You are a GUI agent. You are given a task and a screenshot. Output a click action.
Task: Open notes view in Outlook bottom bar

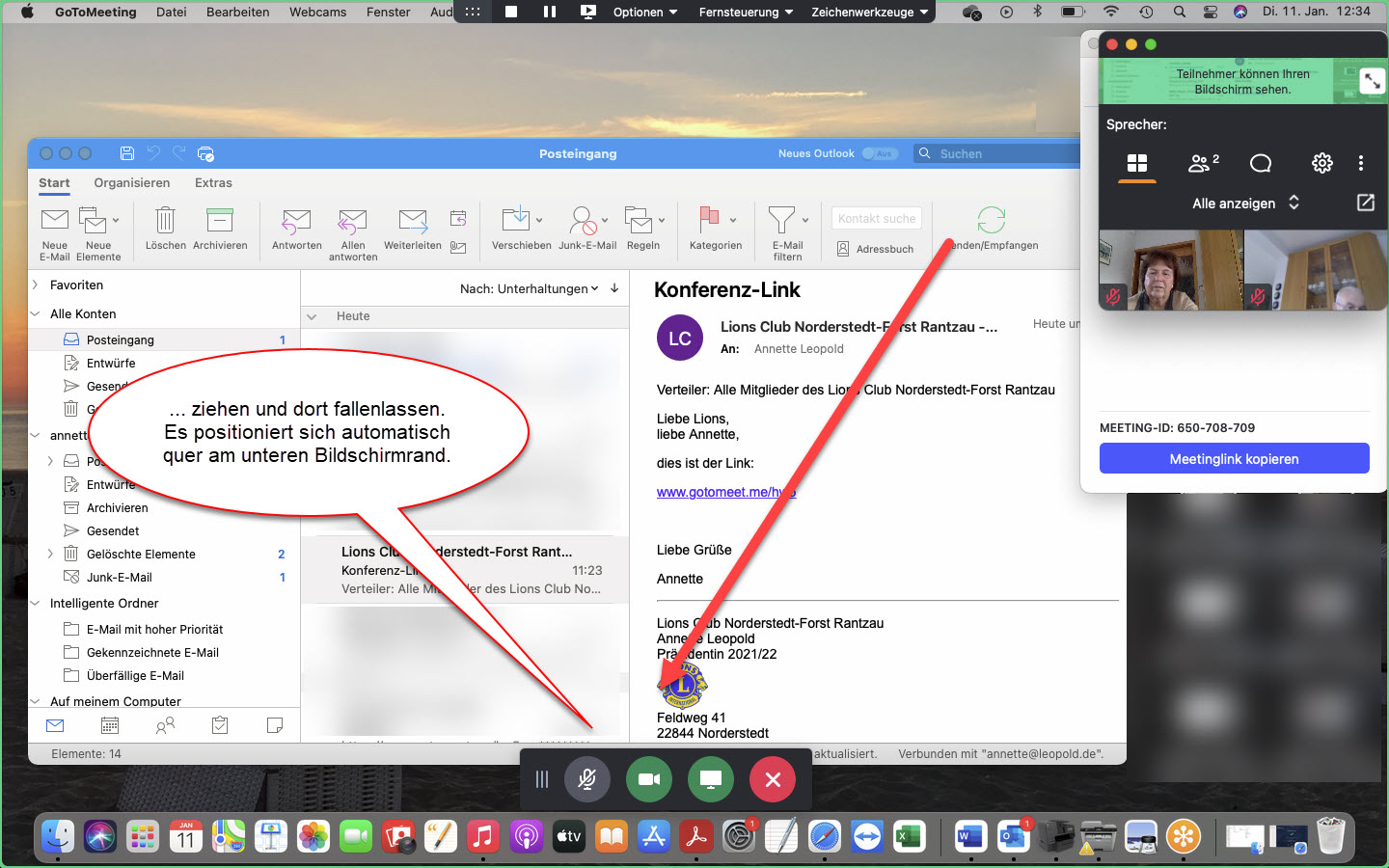[x=275, y=725]
